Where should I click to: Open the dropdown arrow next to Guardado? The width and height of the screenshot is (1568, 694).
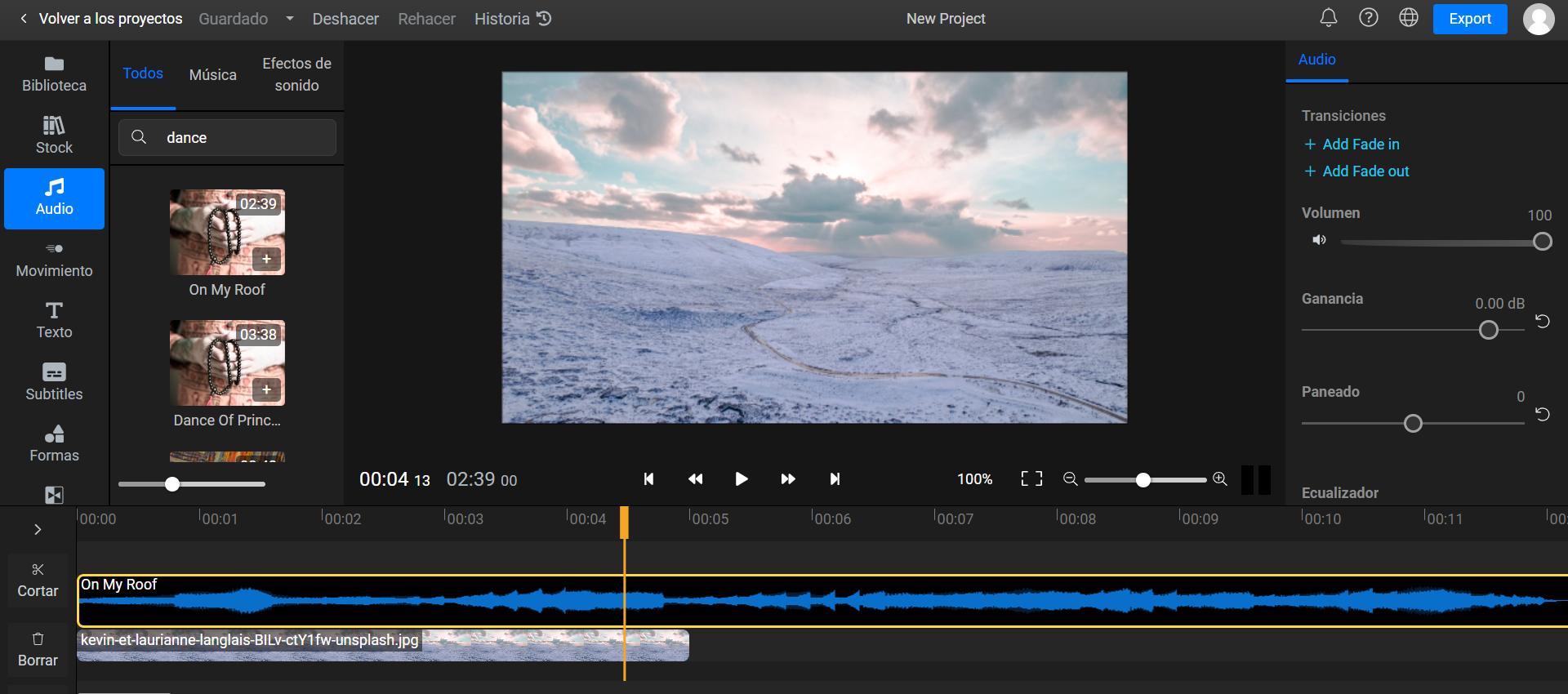(289, 19)
